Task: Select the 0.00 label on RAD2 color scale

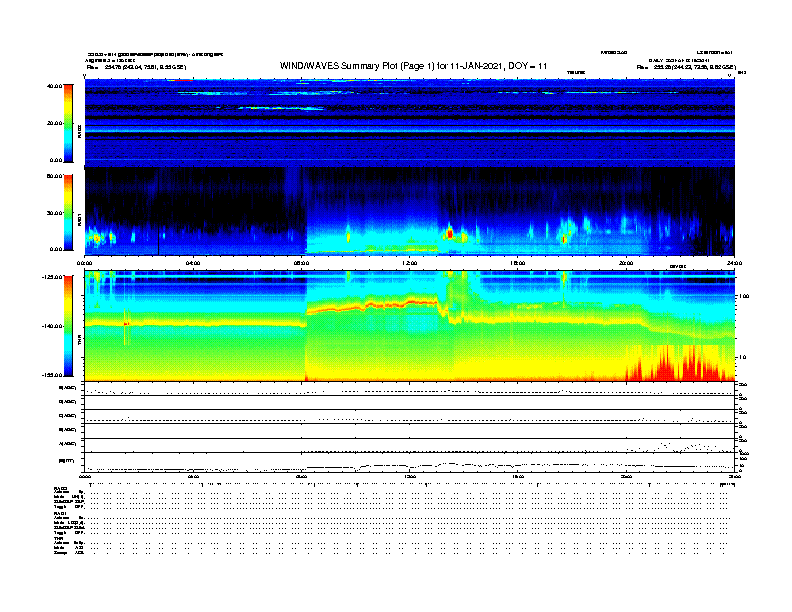Action: [x=56, y=160]
